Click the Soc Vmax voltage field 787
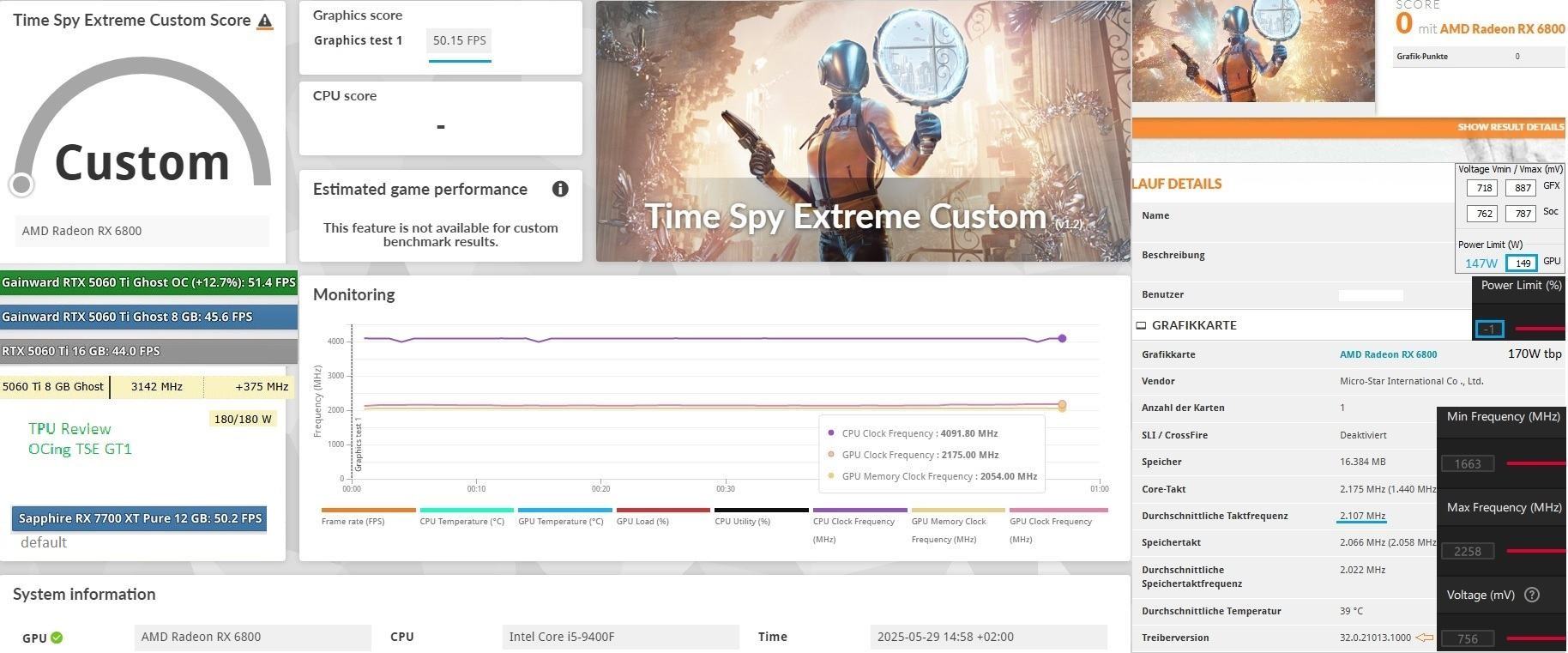 click(x=1521, y=214)
